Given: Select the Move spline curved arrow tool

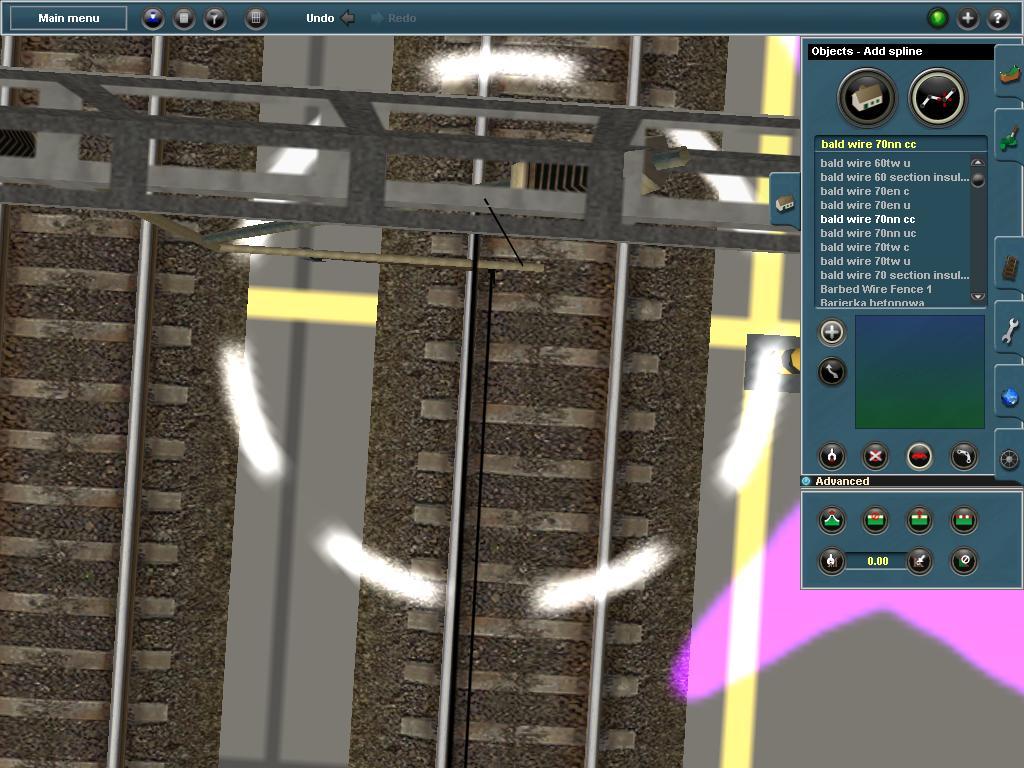Looking at the screenshot, I should (x=831, y=372).
